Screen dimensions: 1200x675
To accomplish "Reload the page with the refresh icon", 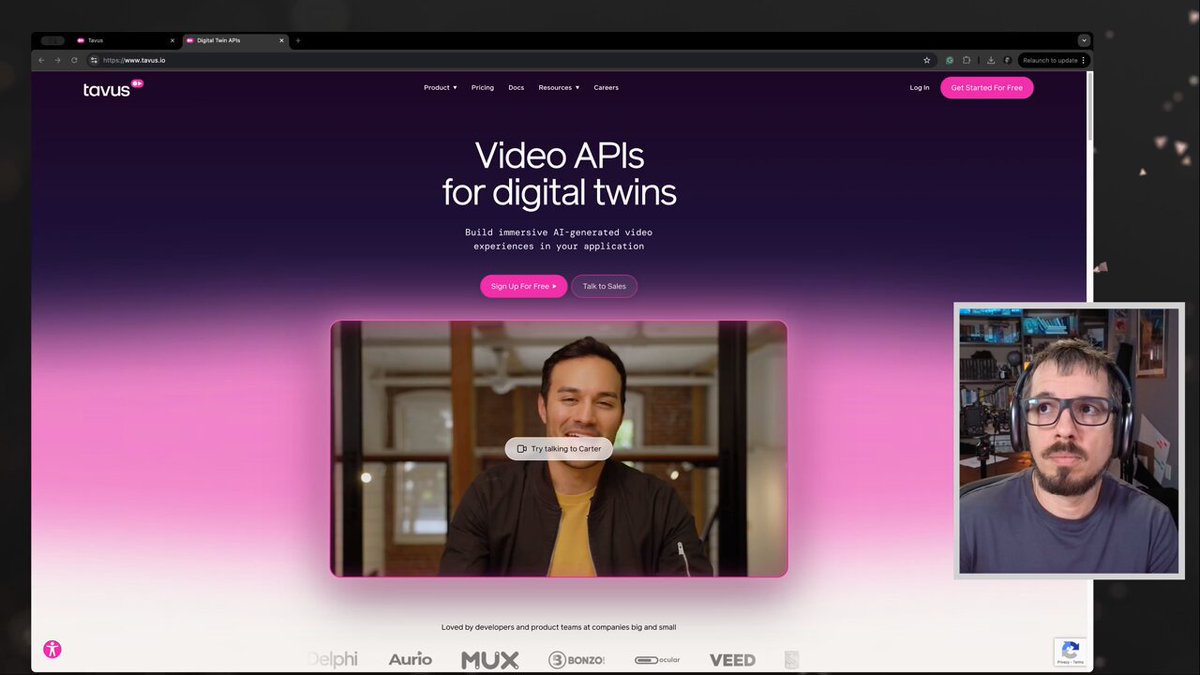I will point(74,60).
